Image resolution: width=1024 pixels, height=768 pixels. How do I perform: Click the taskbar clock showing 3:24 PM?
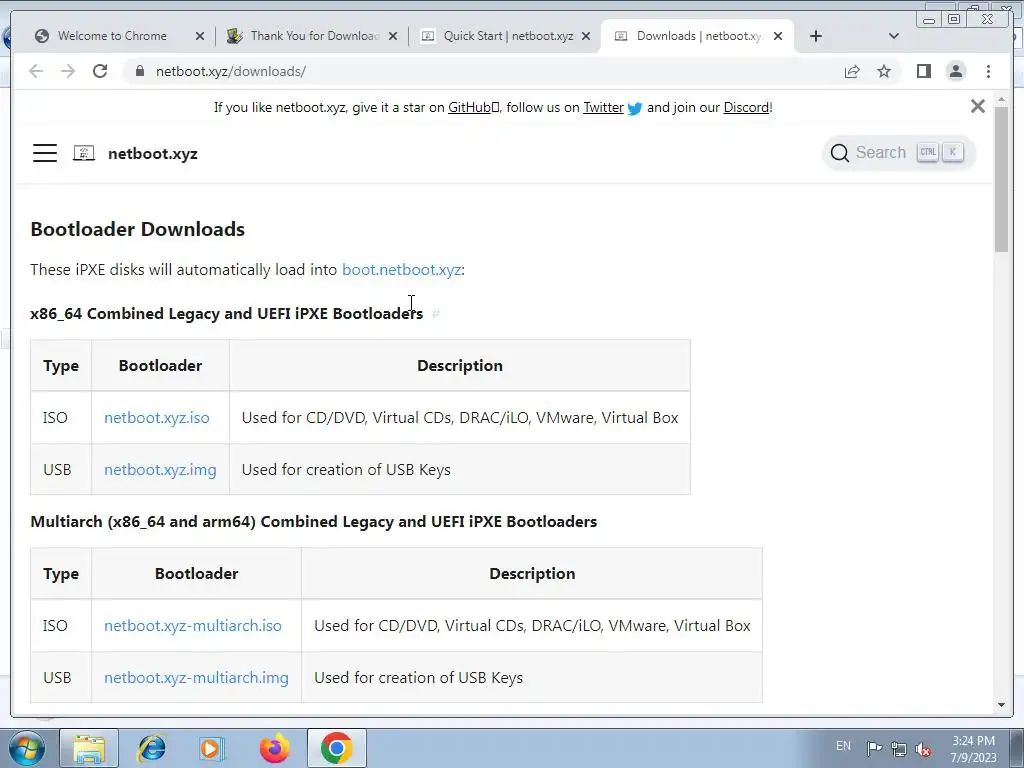pos(973,748)
